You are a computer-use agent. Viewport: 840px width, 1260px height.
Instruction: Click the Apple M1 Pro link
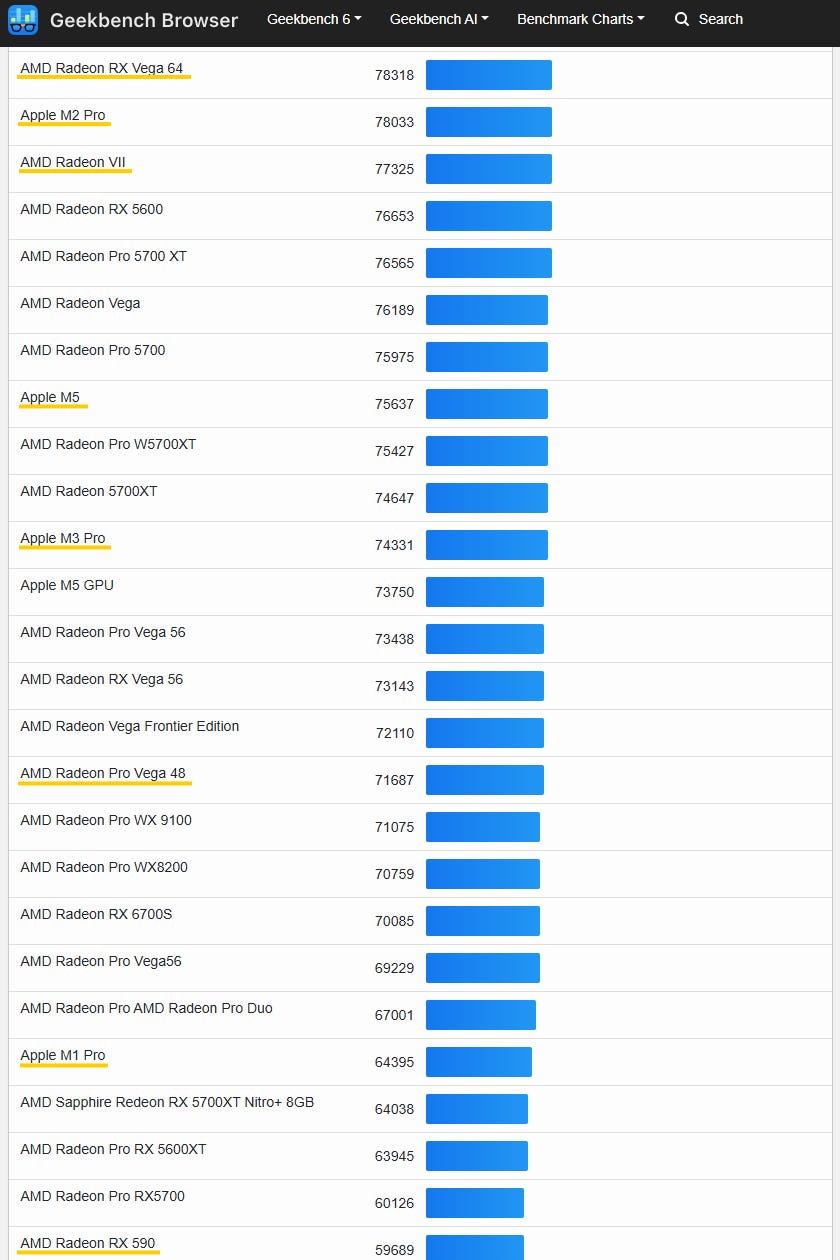pyautogui.click(x=63, y=1055)
